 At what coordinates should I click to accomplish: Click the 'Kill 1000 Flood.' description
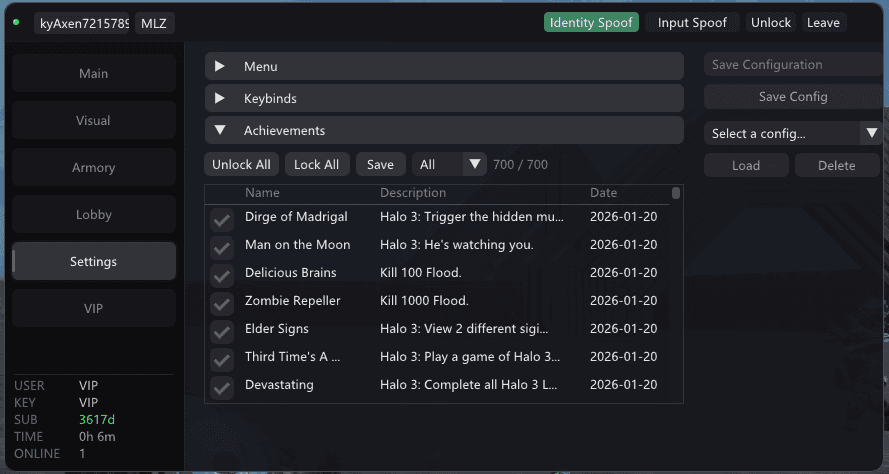pos(424,301)
